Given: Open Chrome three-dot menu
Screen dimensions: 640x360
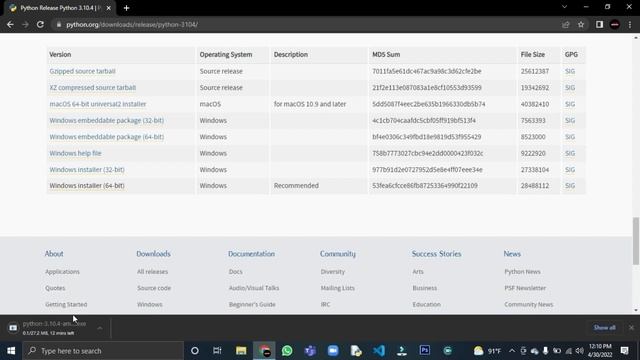Looking at the screenshot, I should (630, 24).
